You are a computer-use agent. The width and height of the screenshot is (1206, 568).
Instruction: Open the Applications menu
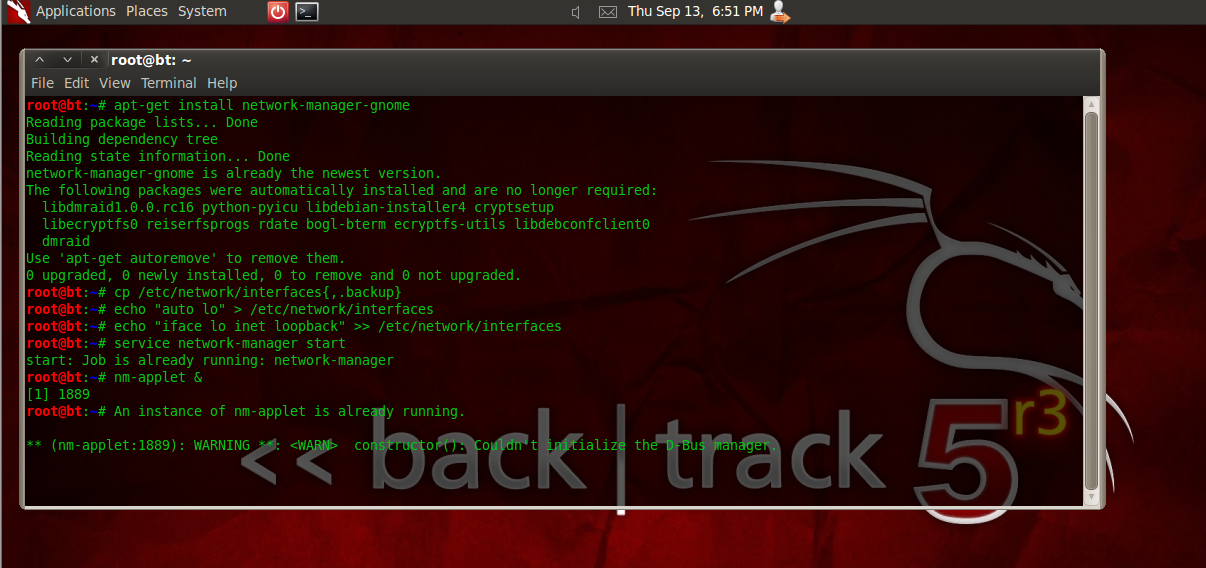click(x=75, y=12)
